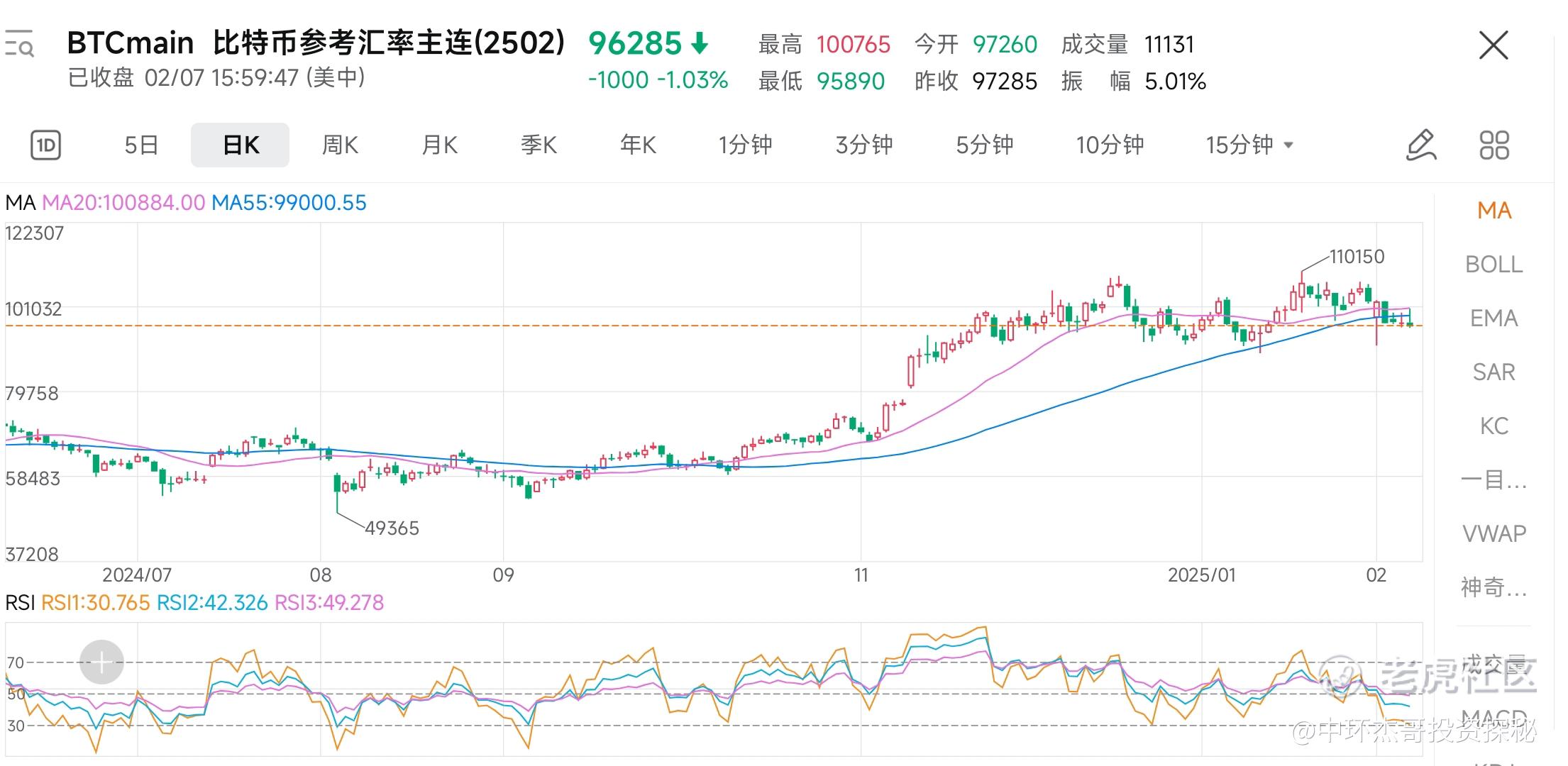Enable the BOLL indicator overlay
The width and height of the screenshot is (1568, 766).
pos(1494,265)
